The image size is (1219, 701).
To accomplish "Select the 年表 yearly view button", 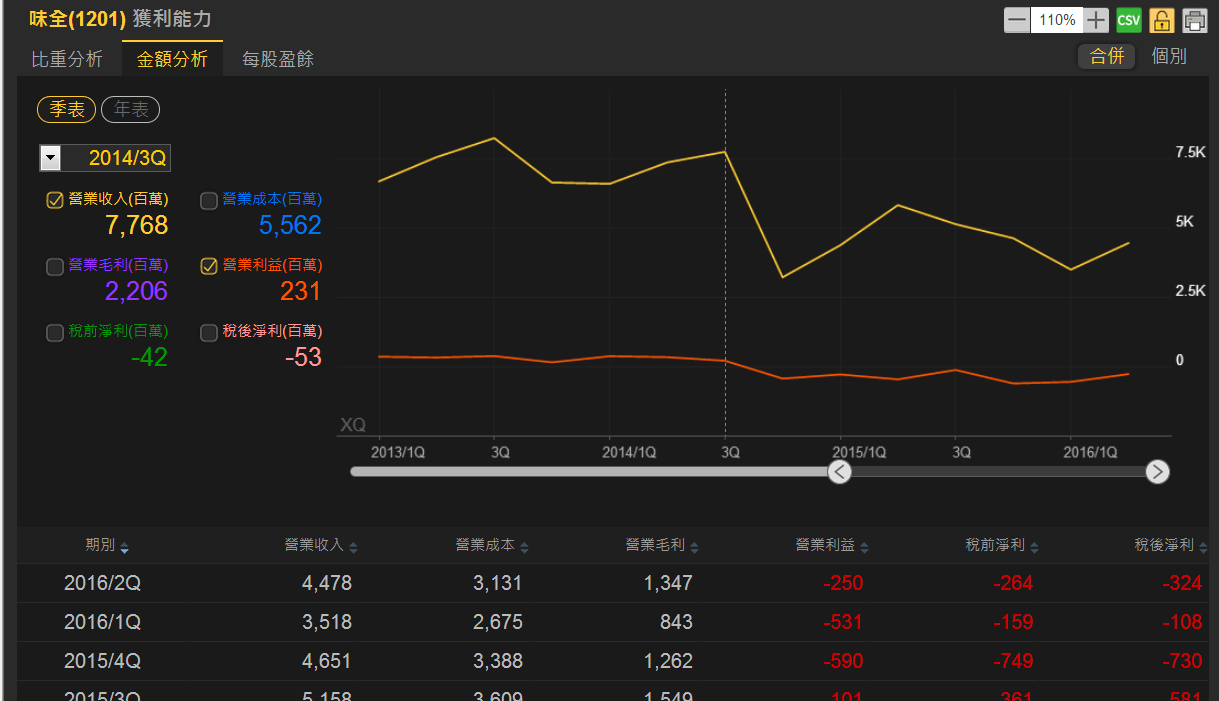I will (131, 110).
